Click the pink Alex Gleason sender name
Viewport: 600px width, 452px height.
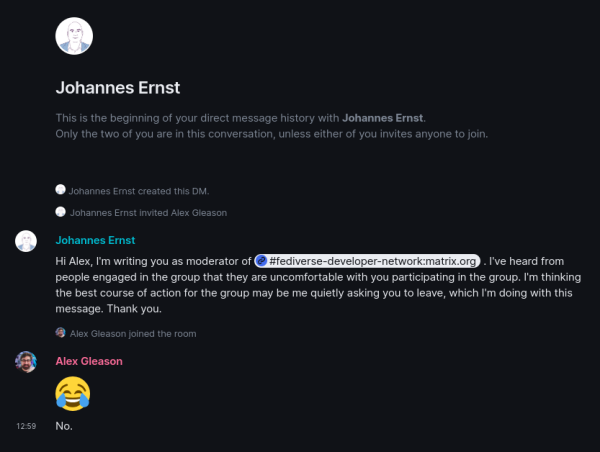pyautogui.click(x=89, y=361)
